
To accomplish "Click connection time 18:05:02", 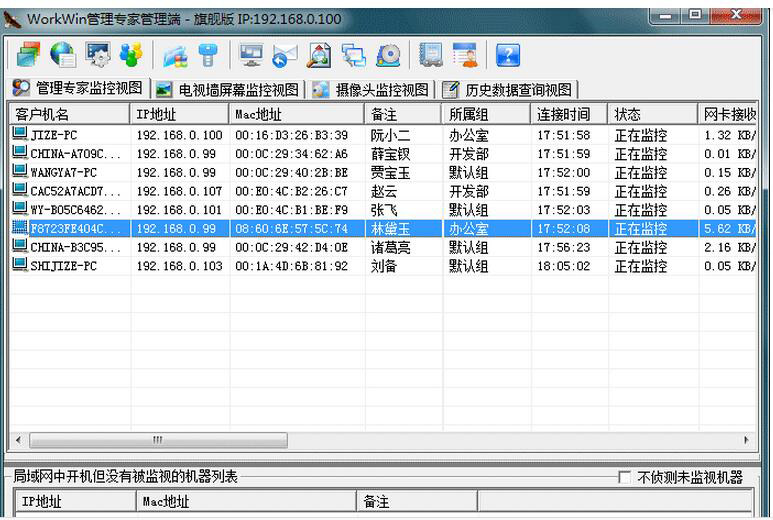I will (x=563, y=266).
